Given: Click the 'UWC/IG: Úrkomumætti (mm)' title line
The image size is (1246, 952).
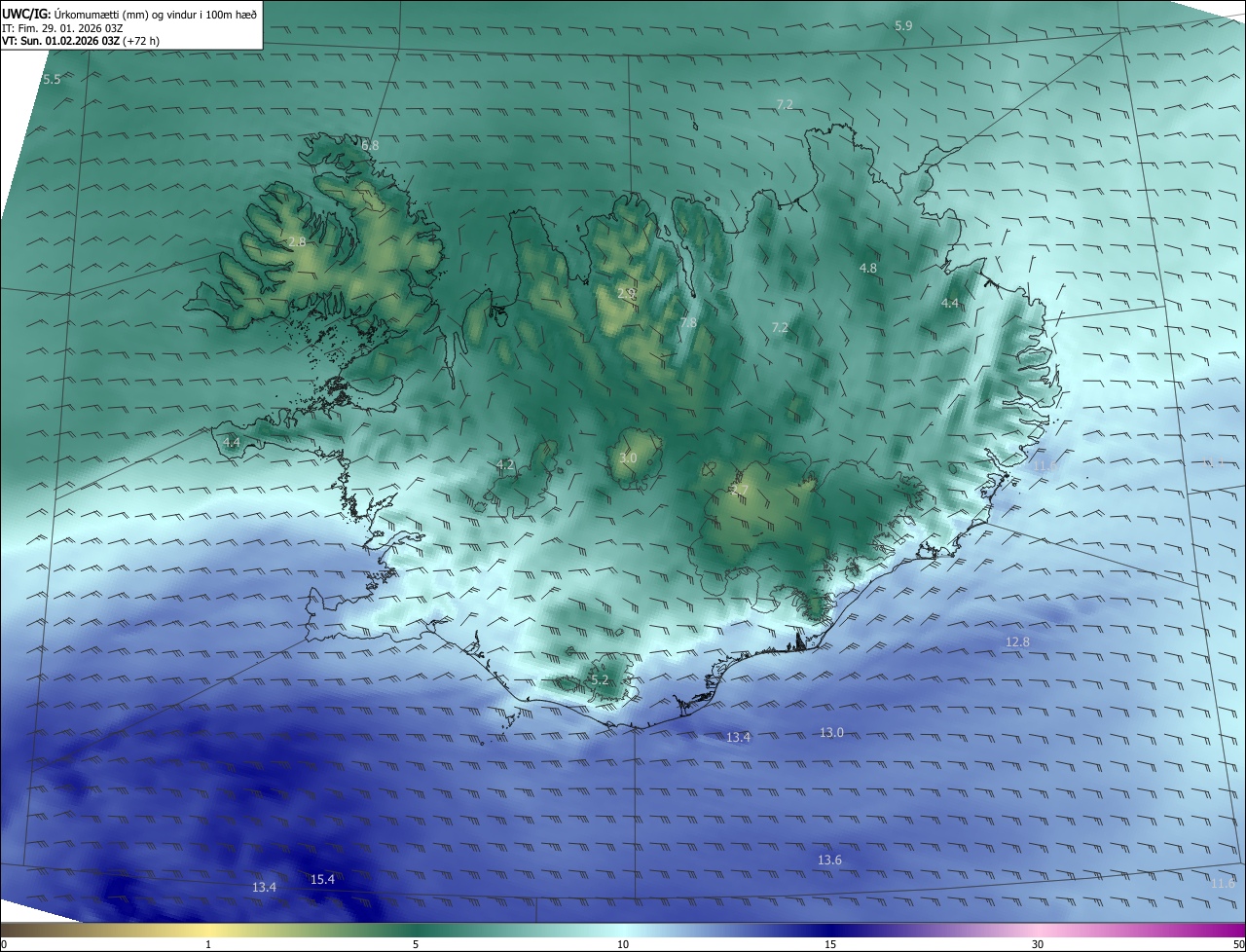Looking at the screenshot, I should pos(129,14).
